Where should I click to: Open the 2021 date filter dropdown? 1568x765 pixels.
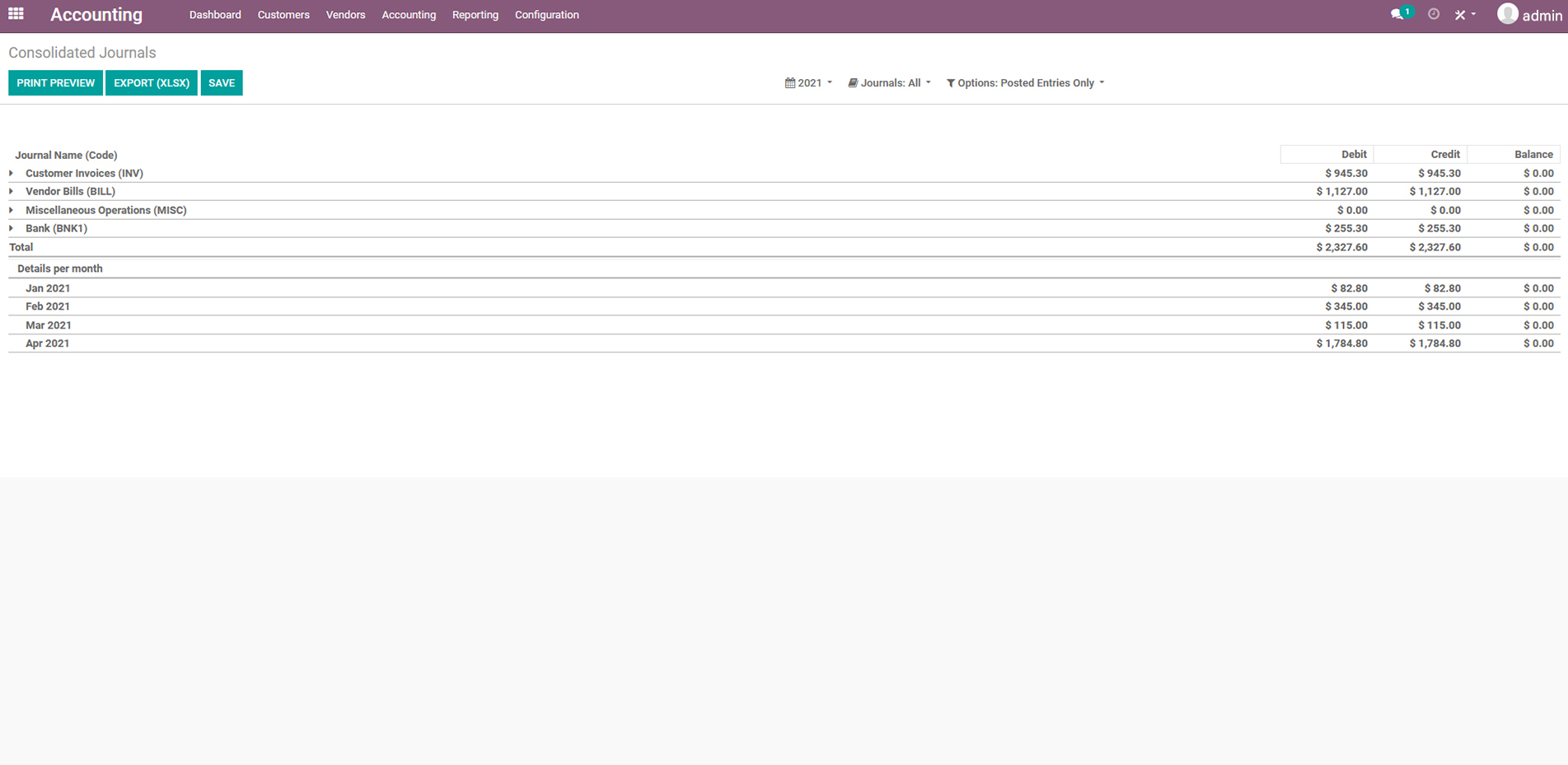point(808,83)
